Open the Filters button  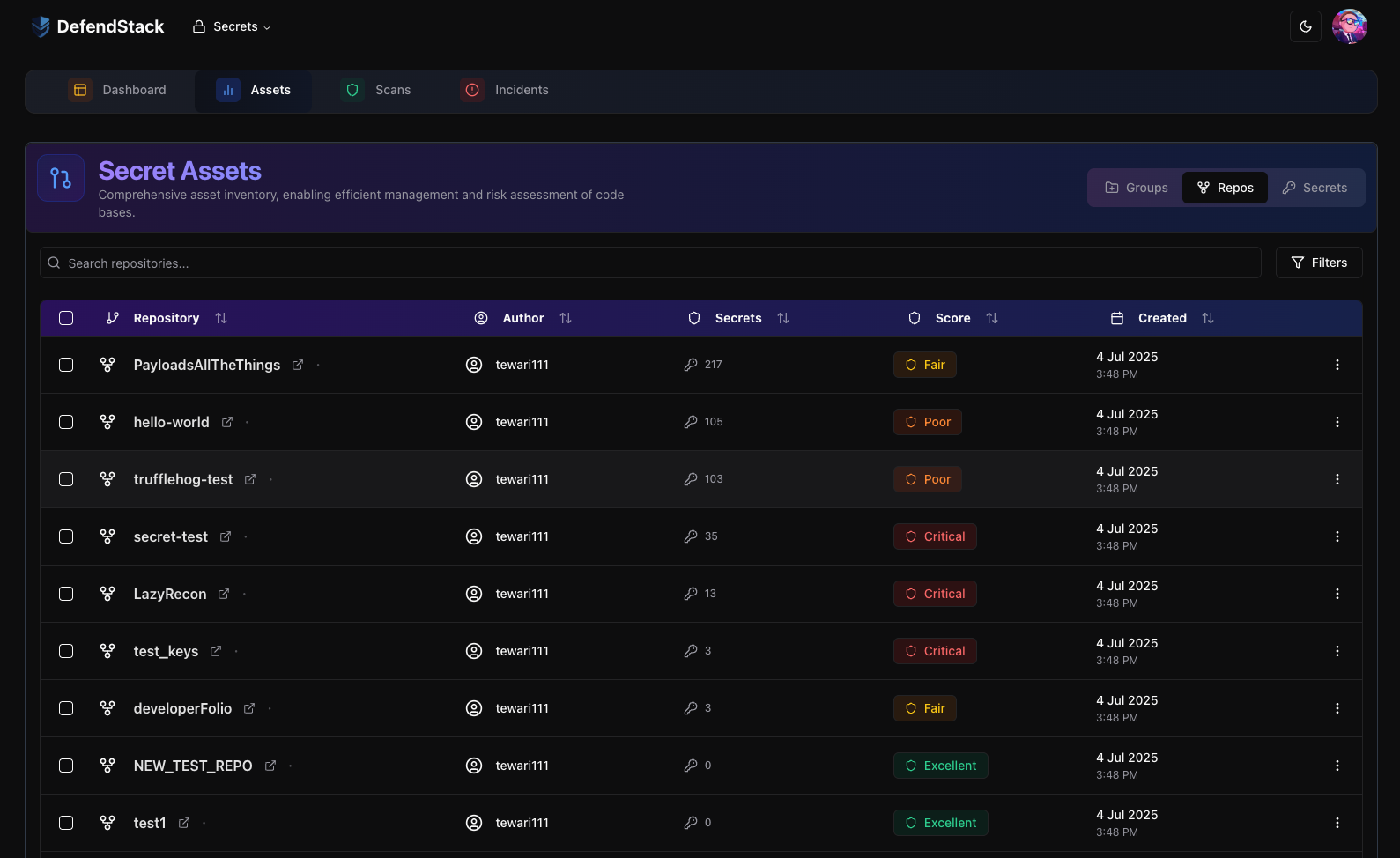pyautogui.click(x=1319, y=263)
